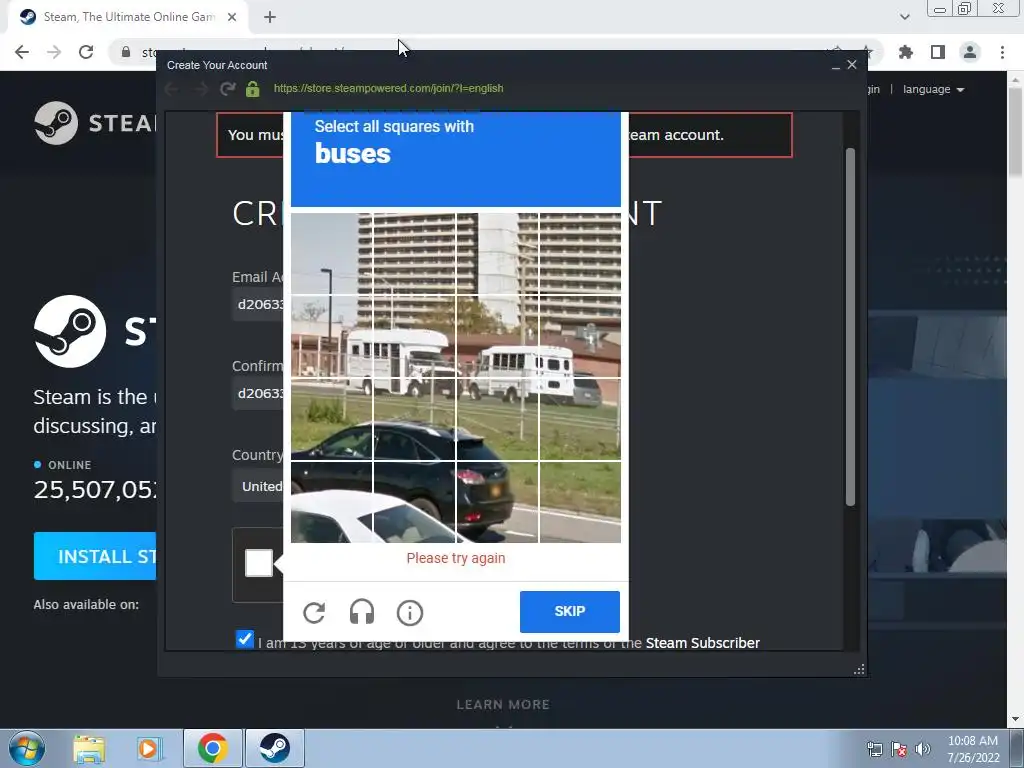Select captcha tile with SUV tail light
This screenshot has height=768, width=1024.
[497, 502]
